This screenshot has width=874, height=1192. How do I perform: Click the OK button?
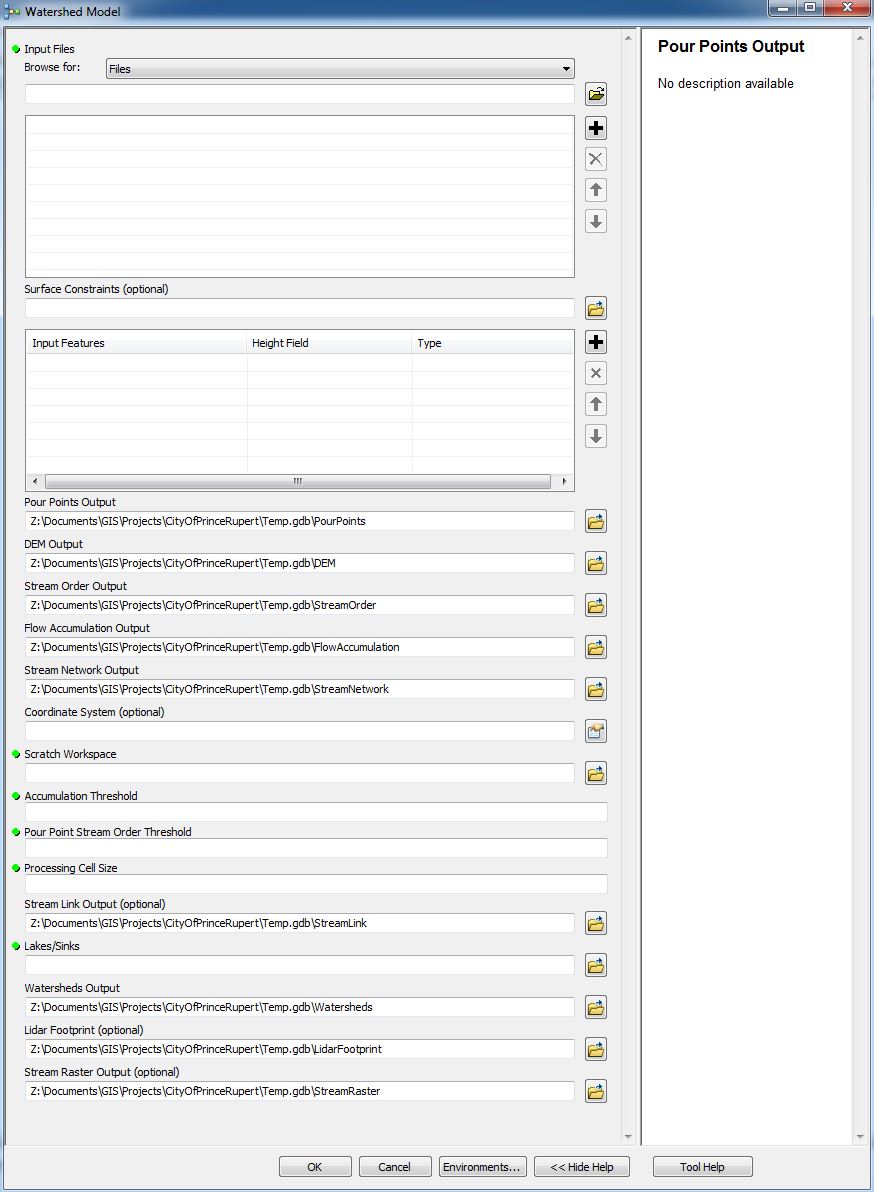click(x=315, y=1167)
